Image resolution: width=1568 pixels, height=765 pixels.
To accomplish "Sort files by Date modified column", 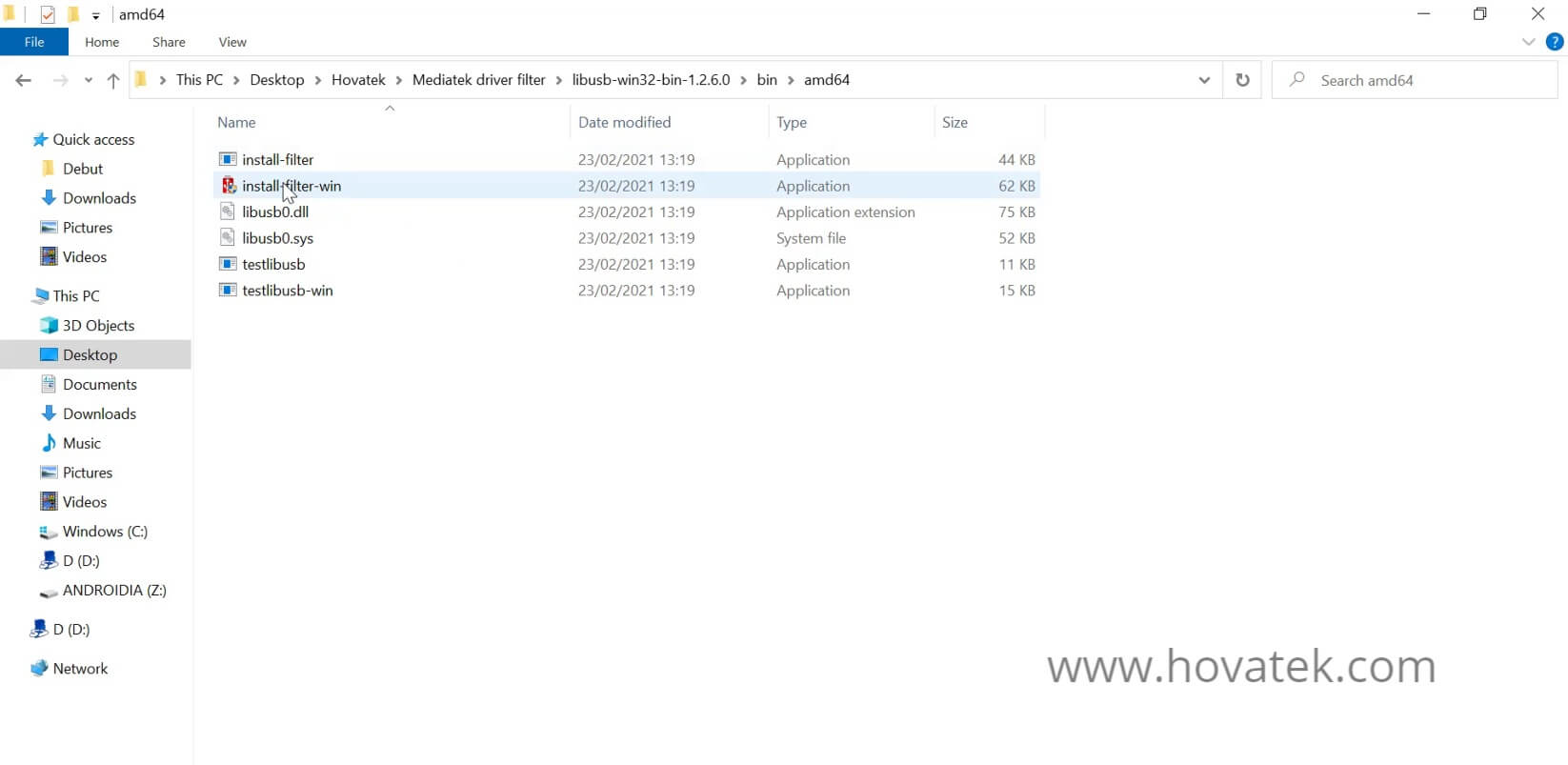I will [624, 122].
